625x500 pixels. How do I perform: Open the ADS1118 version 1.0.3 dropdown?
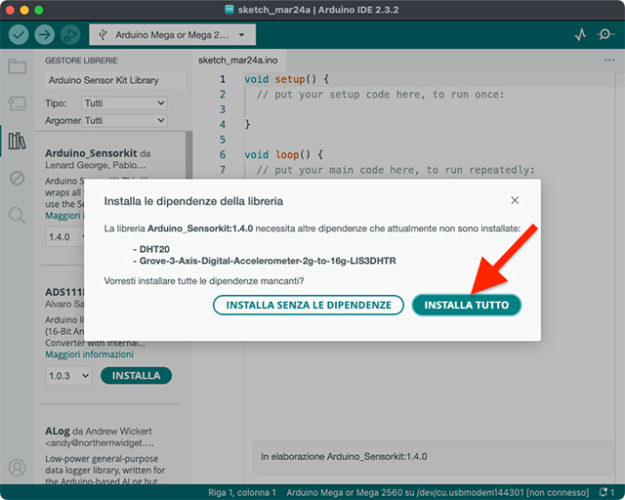[x=69, y=376]
